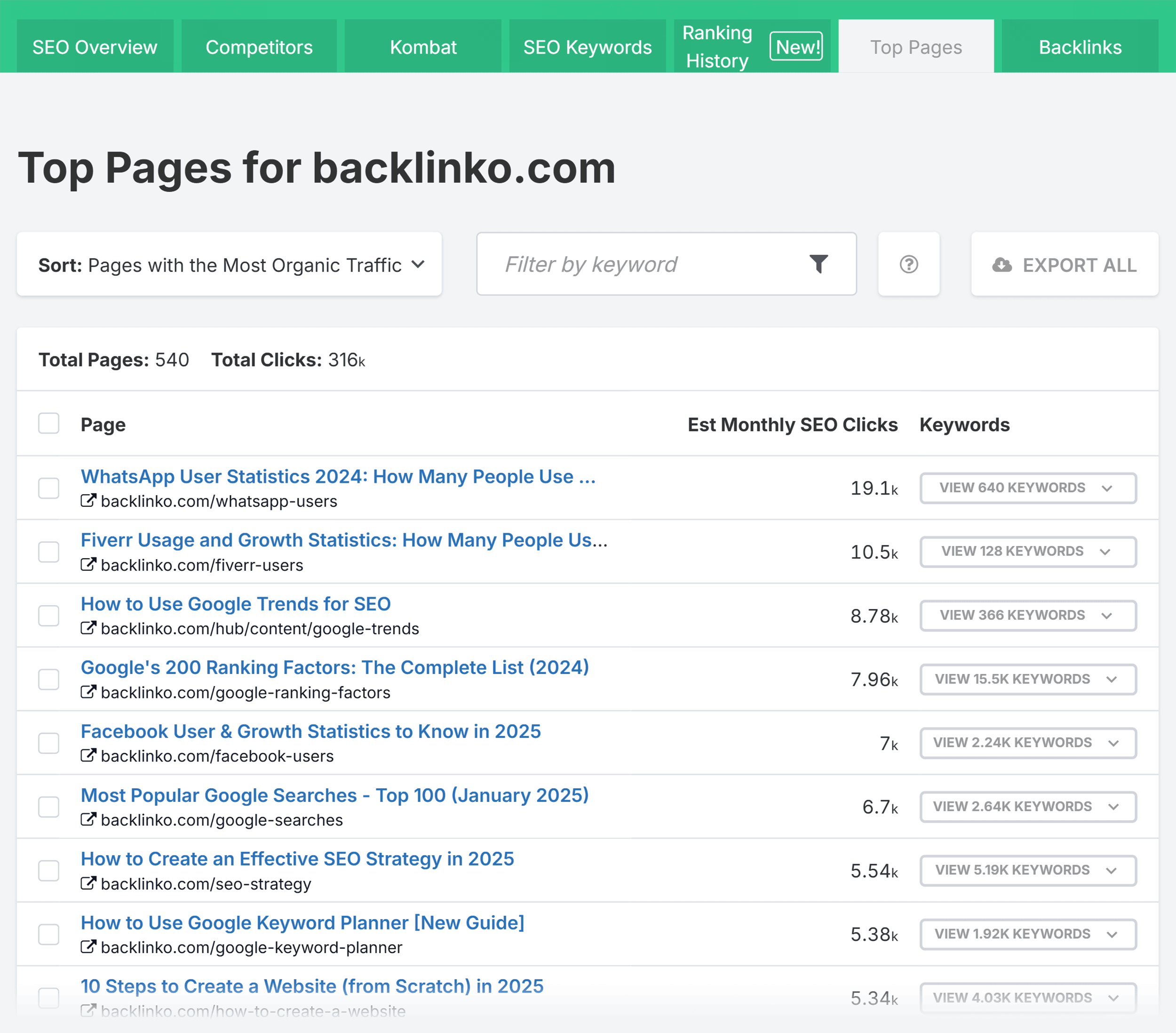Check the Google's 200 Ranking Factors row checkbox
This screenshot has height=1033, width=1176.
pos(49,679)
